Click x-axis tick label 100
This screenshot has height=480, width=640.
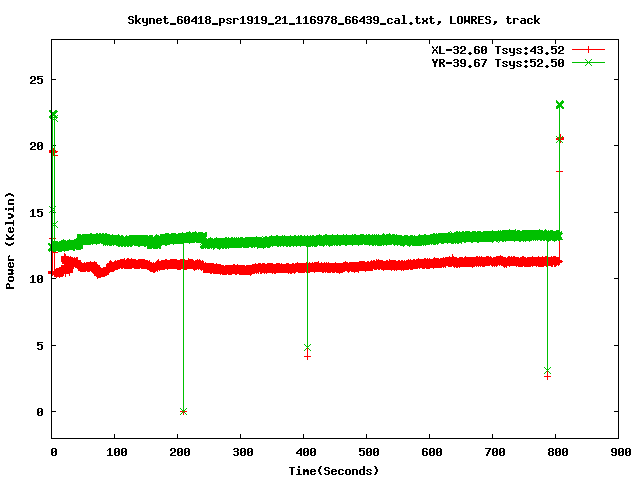point(117,452)
